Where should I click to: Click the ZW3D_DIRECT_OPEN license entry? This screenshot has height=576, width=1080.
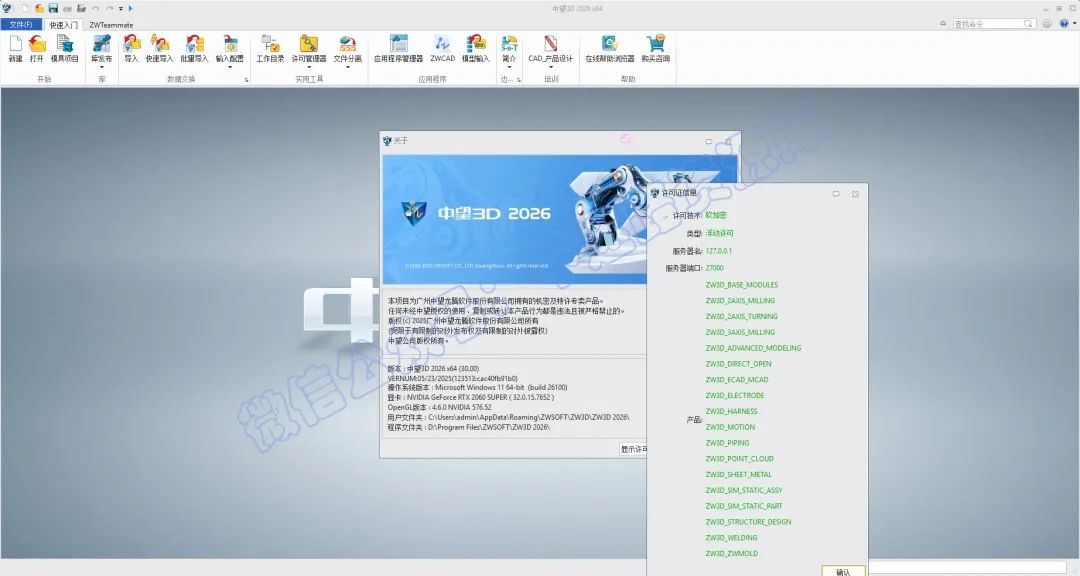(x=738, y=364)
